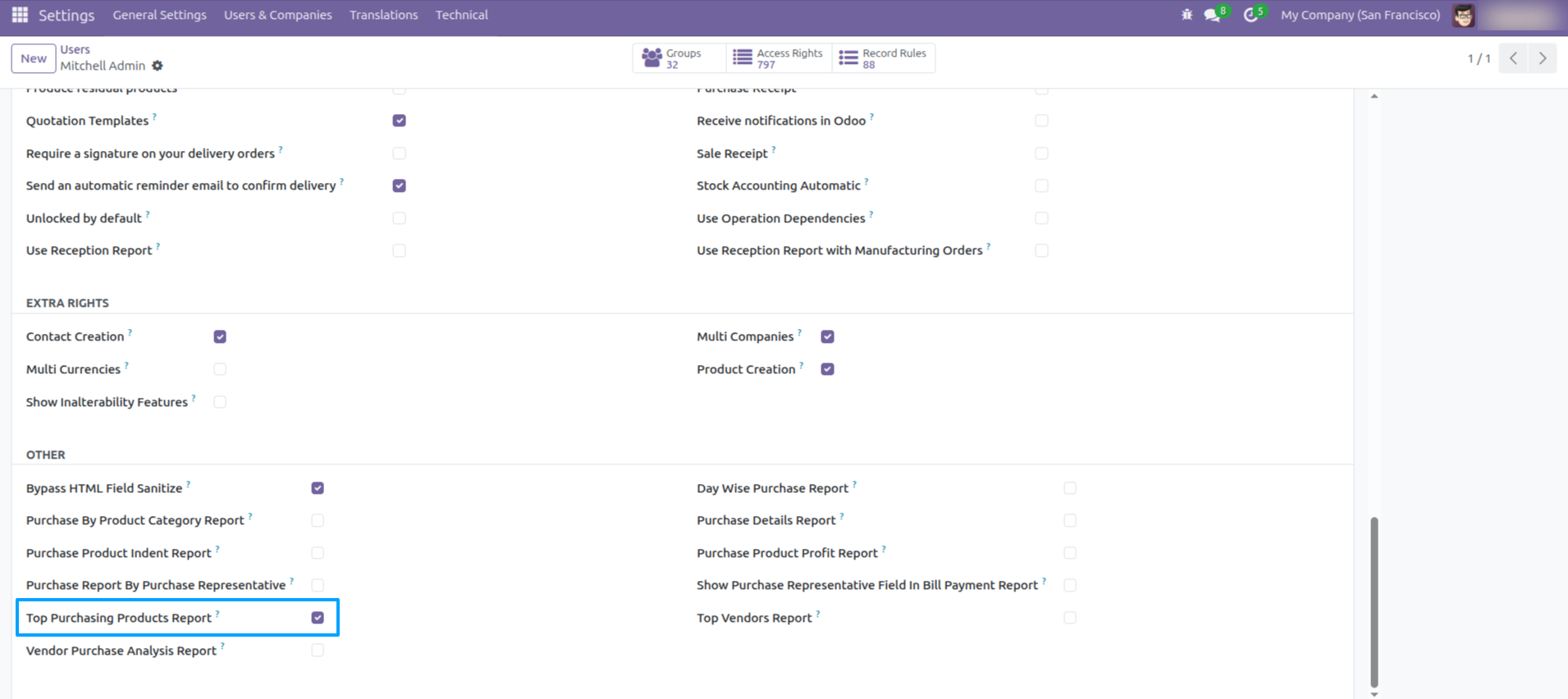Open the Translations menu

[383, 15]
